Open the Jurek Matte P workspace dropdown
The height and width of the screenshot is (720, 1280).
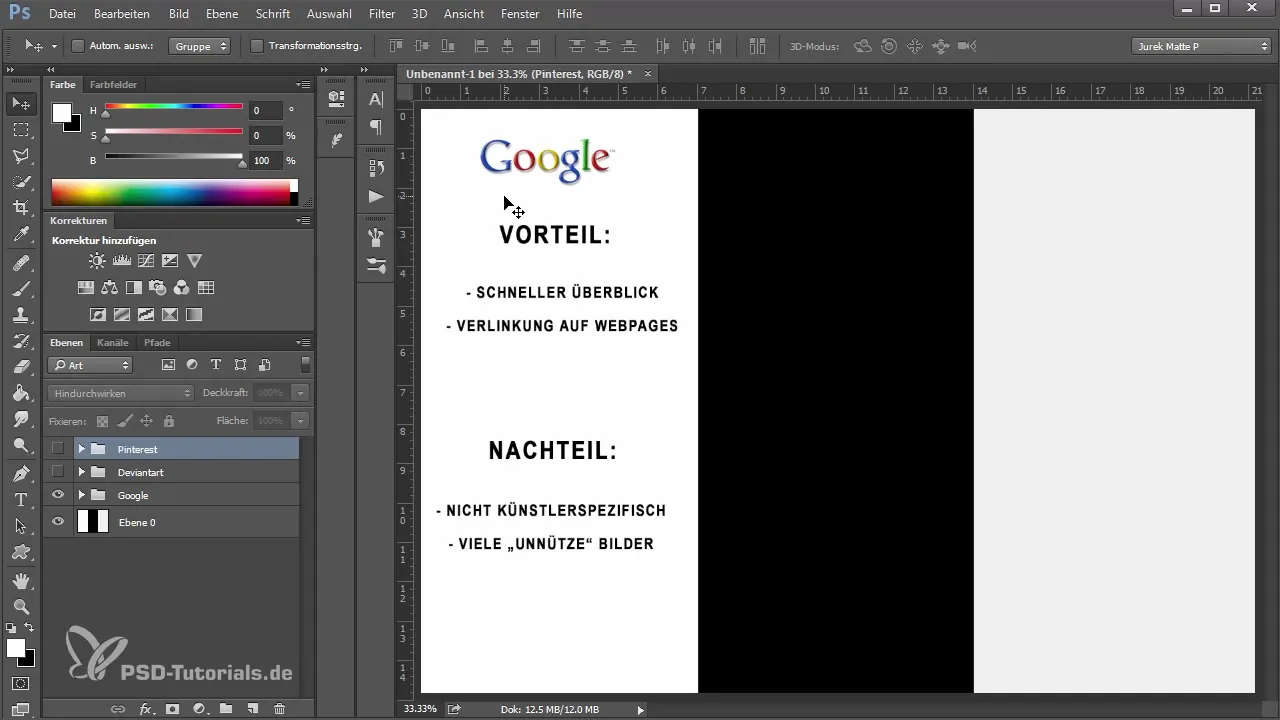pyautogui.click(x=1201, y=46)
